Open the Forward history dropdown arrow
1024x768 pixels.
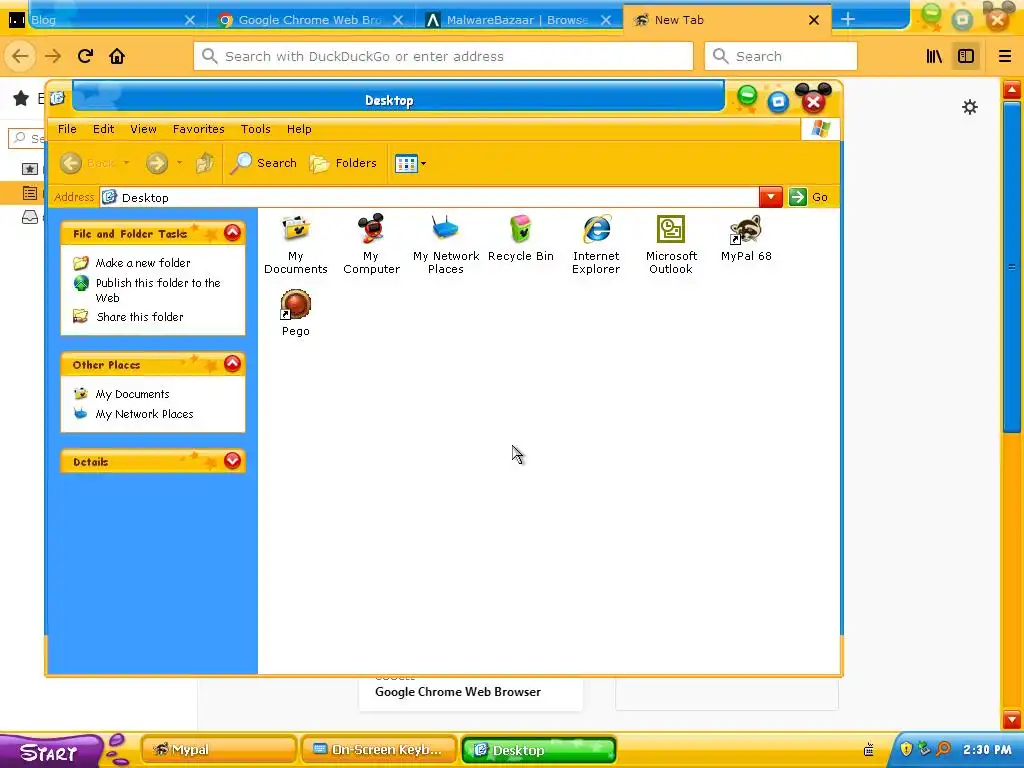click(180, 163)
